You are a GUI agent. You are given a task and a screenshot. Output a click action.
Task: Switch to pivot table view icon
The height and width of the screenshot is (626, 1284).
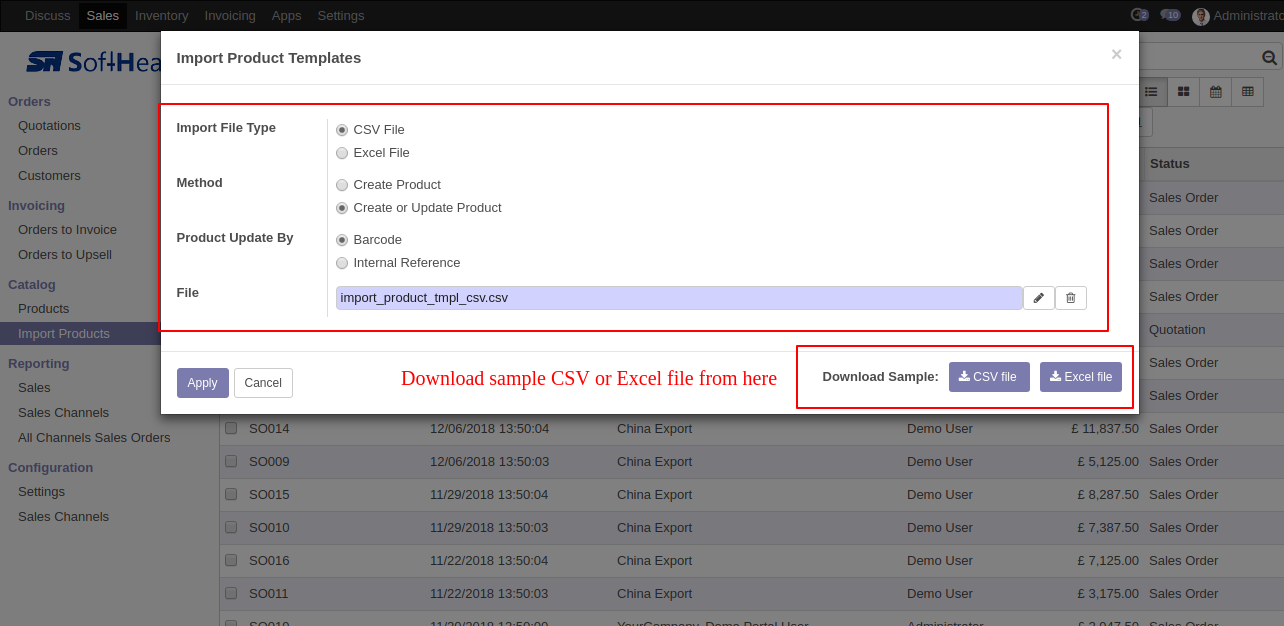tap(1247, 91)
